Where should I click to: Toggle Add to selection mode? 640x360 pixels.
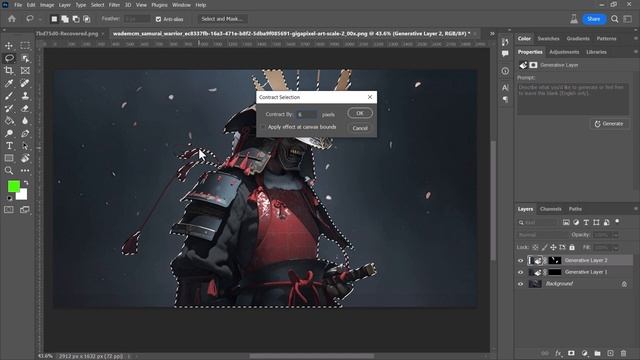pyautogui.click(x=65, y=19)
